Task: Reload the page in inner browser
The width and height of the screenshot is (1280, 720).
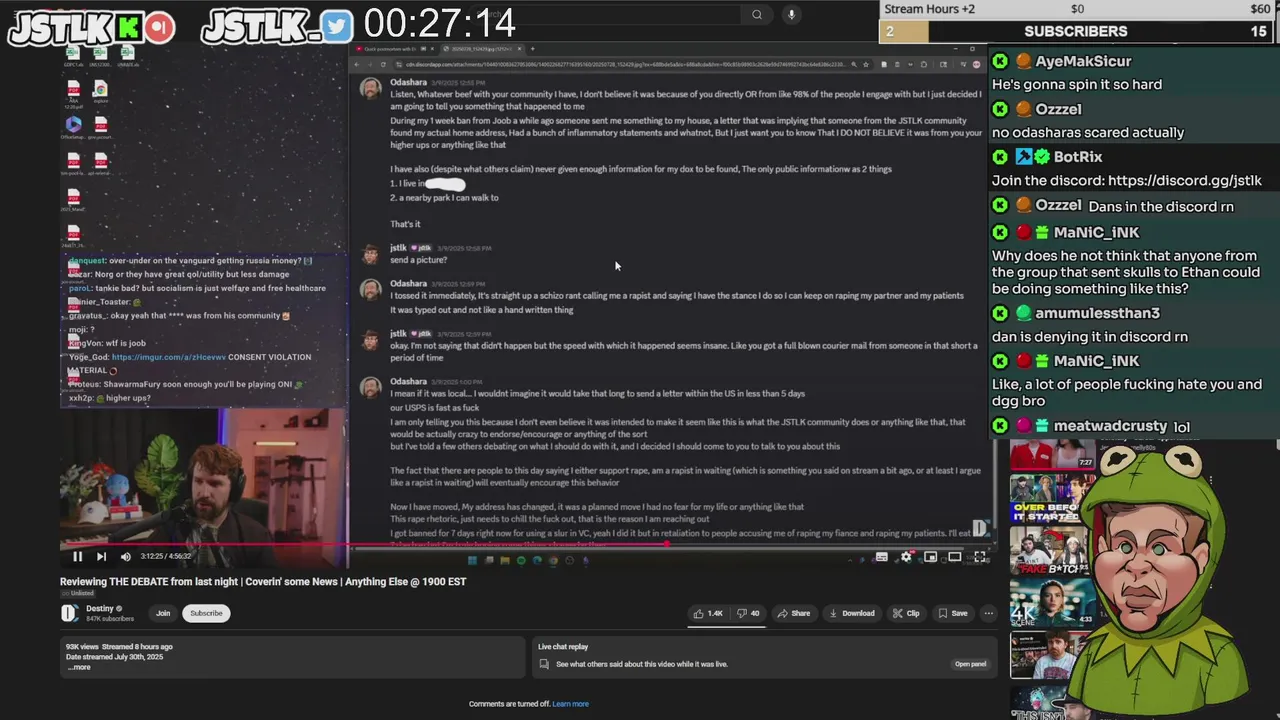Action: (383, 64)
